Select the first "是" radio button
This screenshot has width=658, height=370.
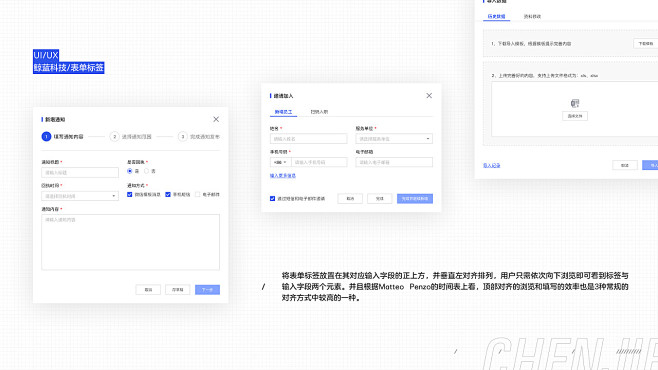130,171
